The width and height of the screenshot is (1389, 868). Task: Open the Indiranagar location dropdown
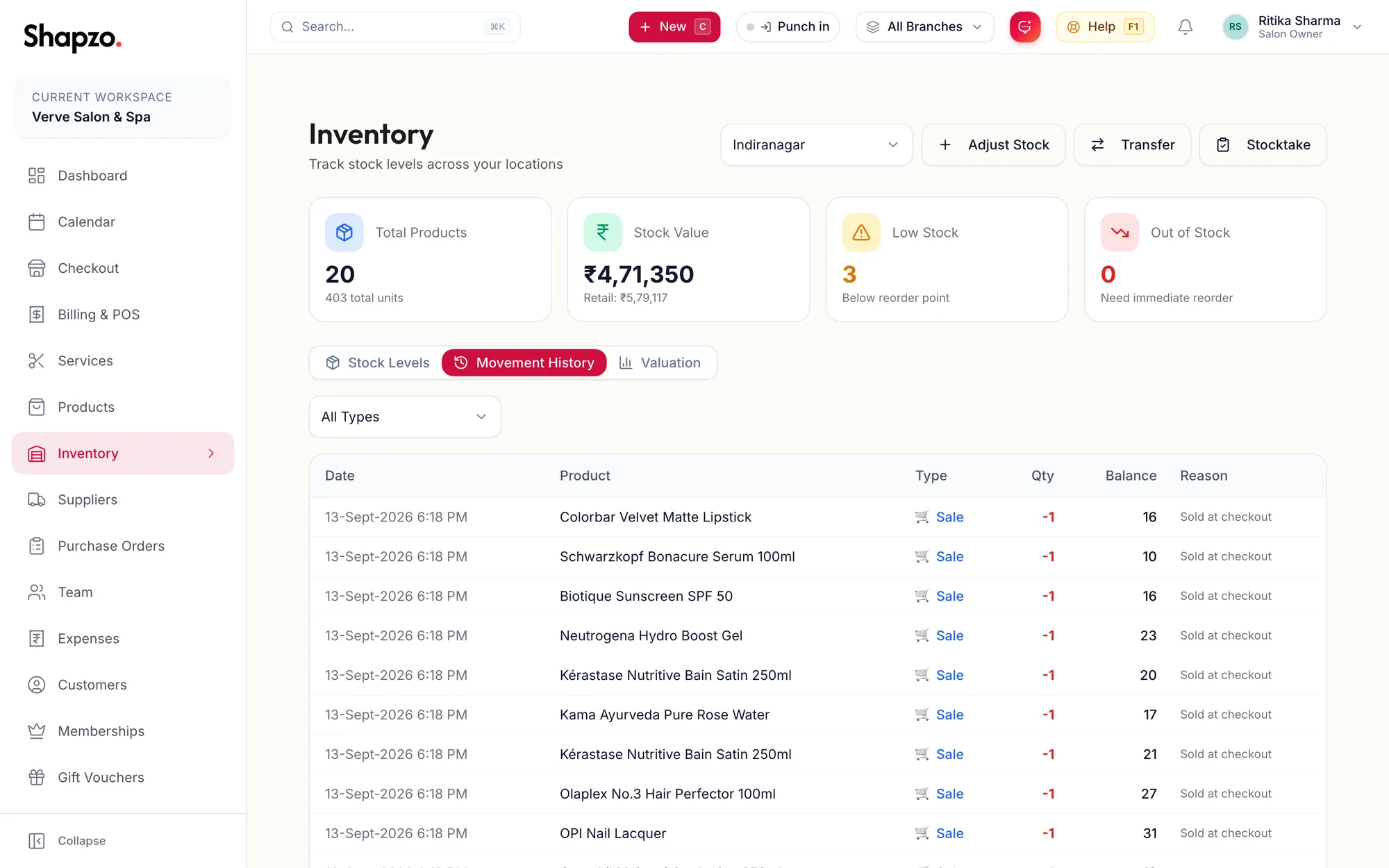coord(816,145)
